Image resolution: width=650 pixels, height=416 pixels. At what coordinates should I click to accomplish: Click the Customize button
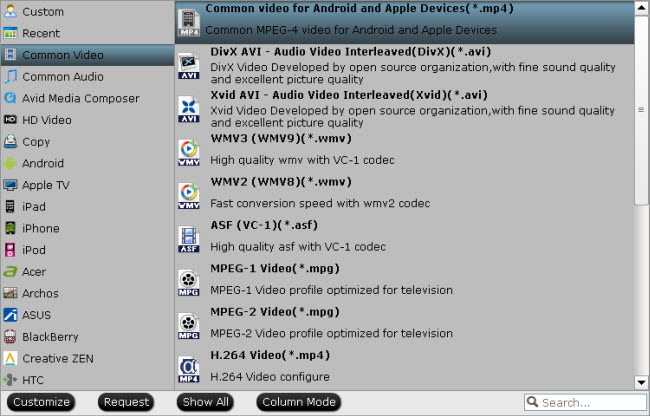click(x=41, y=402)
